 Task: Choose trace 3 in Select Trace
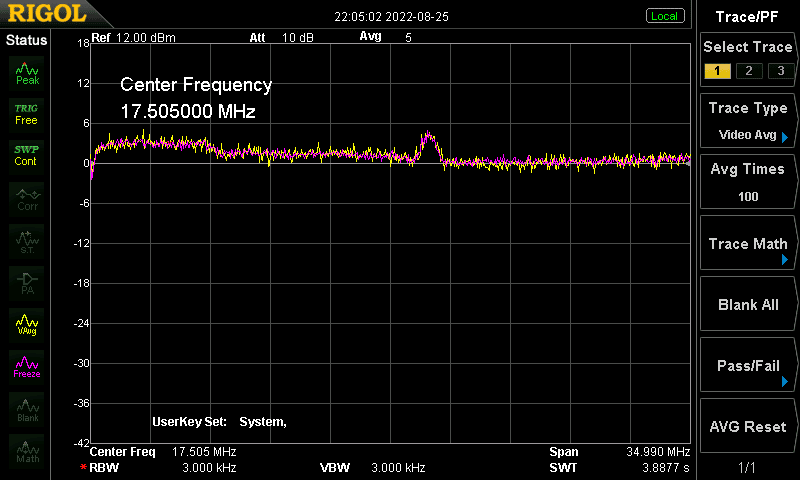[x=781, y=71]
